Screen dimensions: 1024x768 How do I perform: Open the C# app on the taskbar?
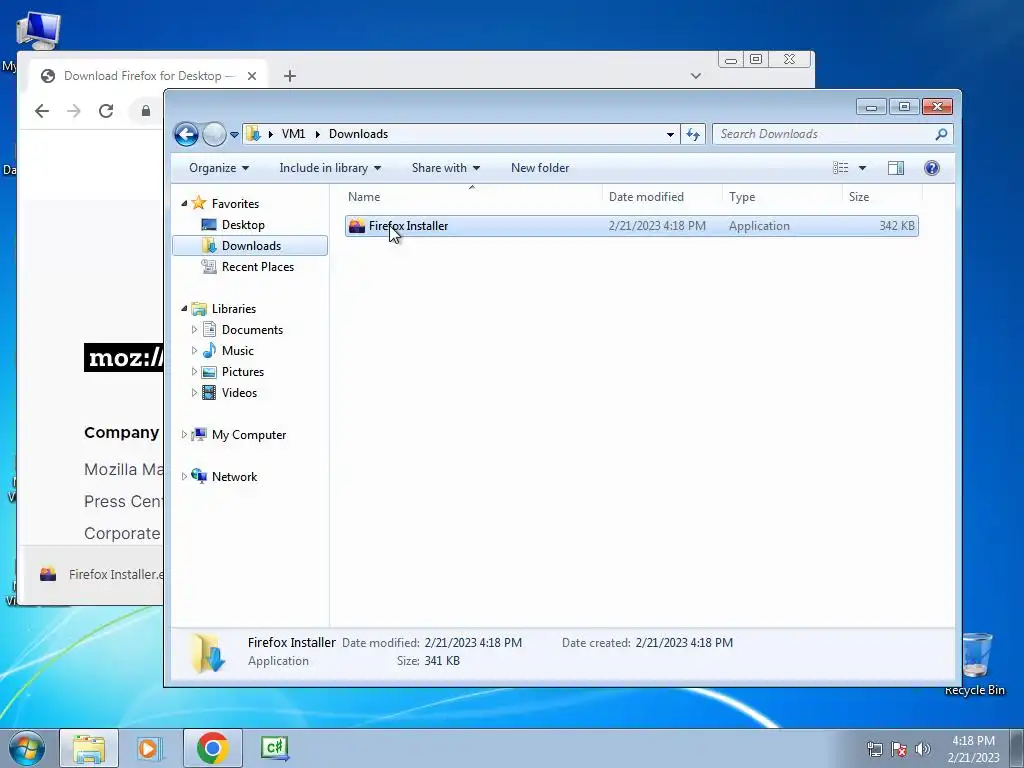[x=274, y=748]
